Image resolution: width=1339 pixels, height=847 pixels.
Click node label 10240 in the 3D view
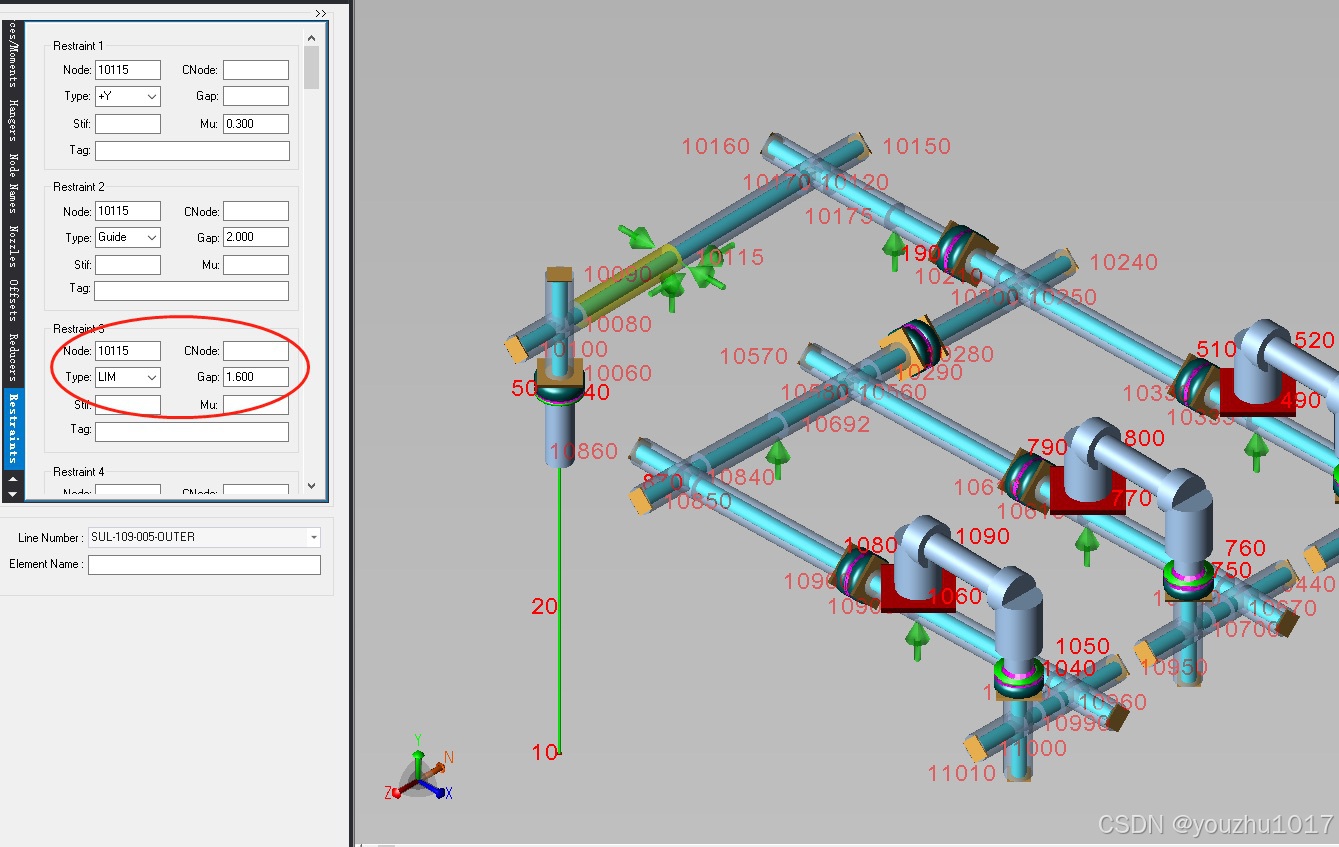click(1123, 262)
